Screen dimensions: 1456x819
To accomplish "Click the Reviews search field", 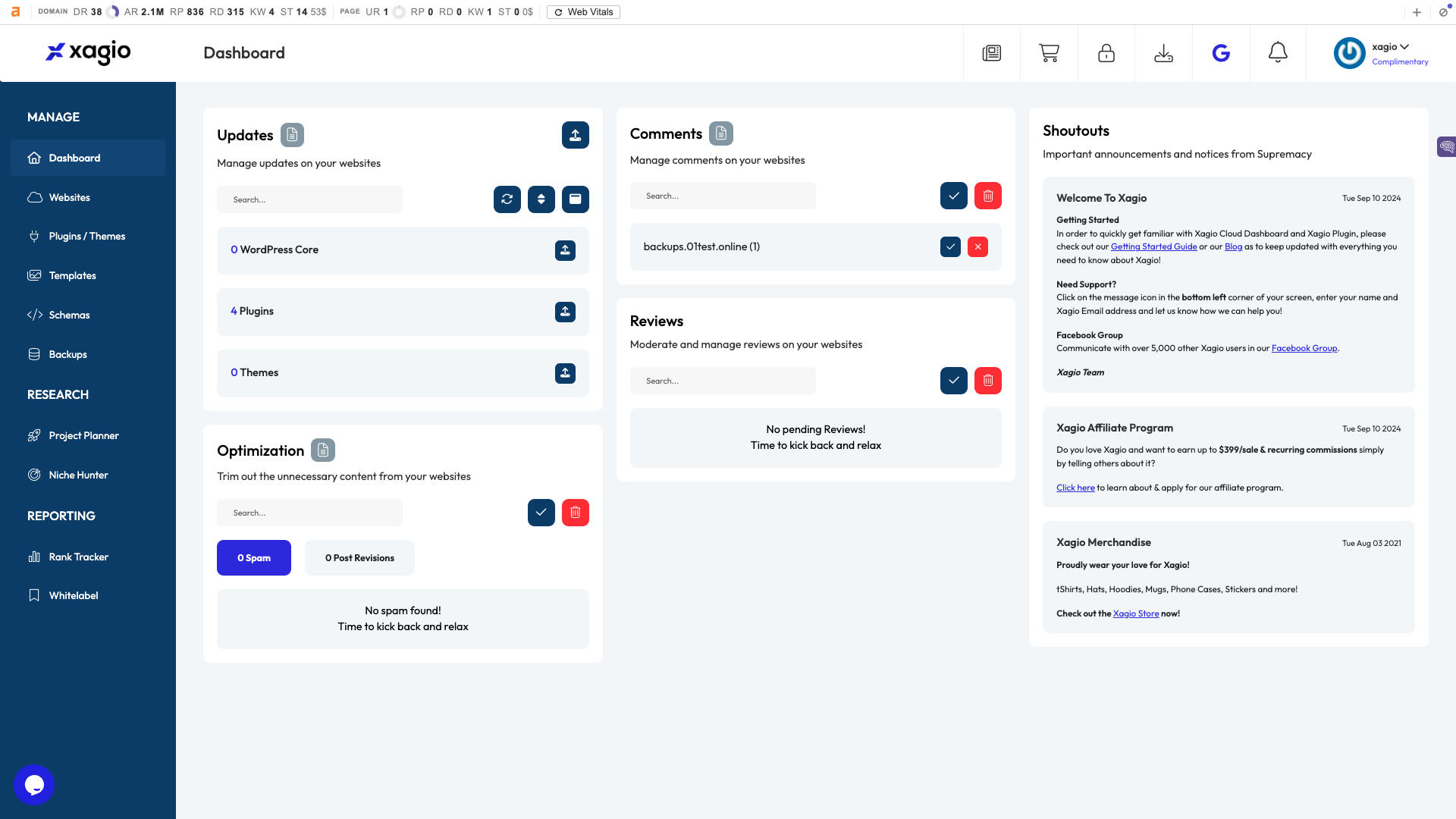I will click(x=723, y=381).
